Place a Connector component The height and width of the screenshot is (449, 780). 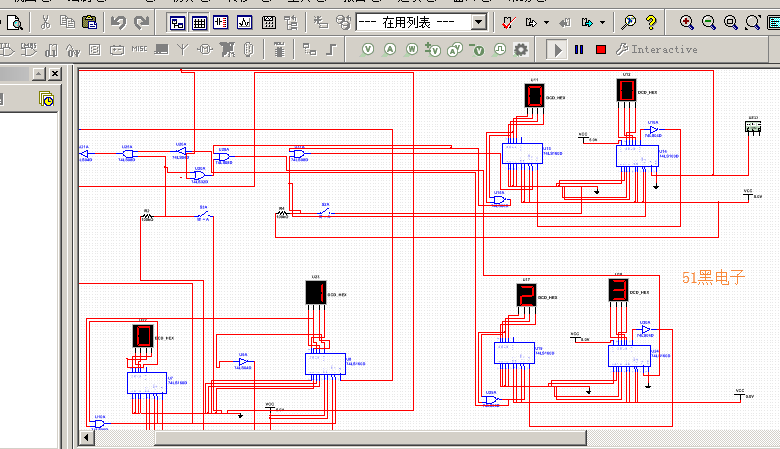[249, 50]
